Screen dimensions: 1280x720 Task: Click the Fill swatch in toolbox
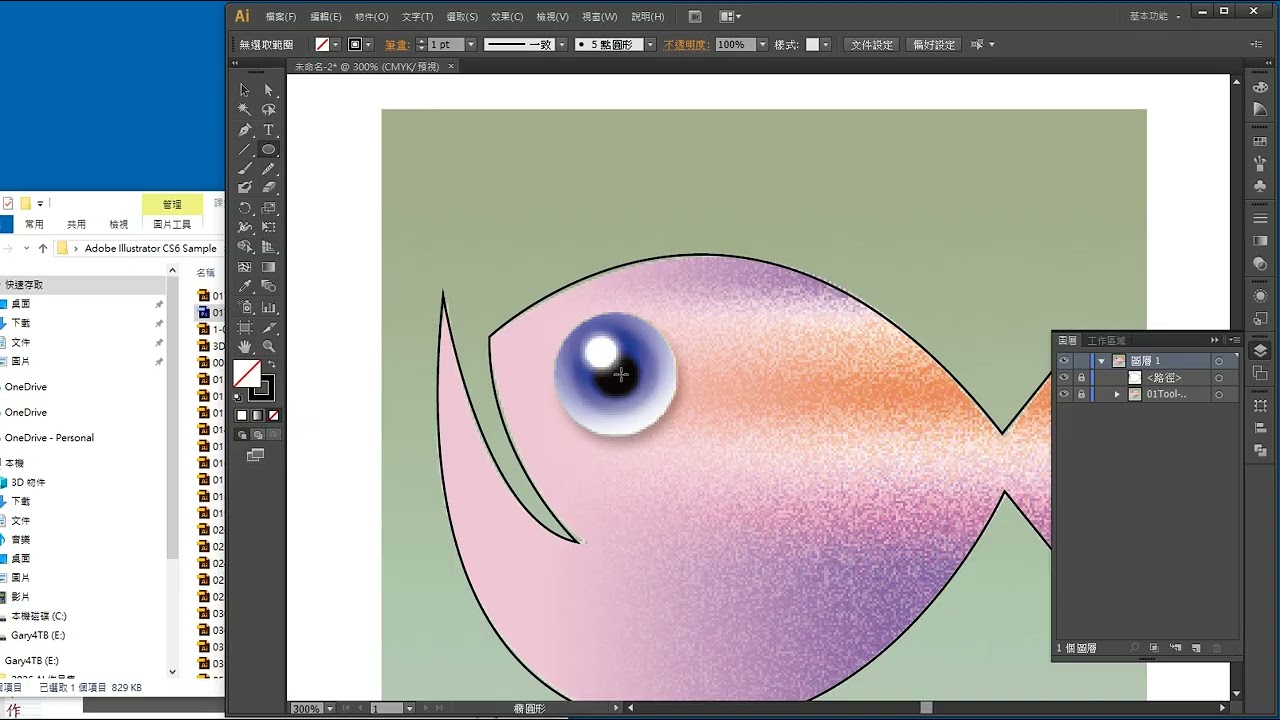[247, 374]
